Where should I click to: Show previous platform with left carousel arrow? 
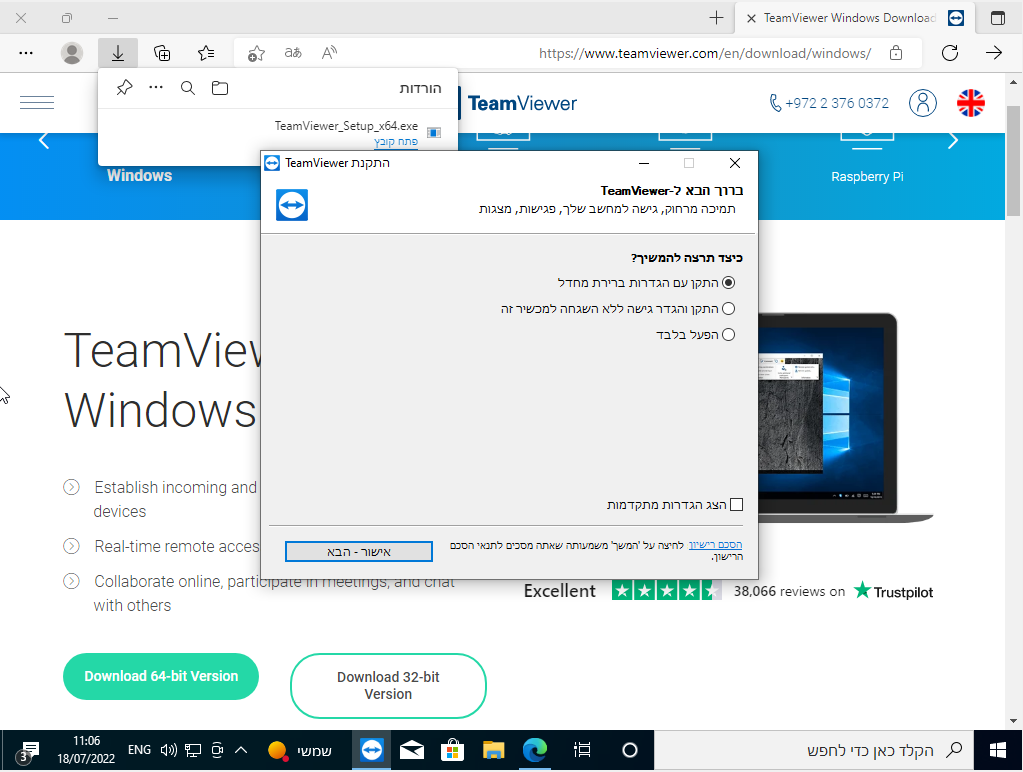pos(44,140)
